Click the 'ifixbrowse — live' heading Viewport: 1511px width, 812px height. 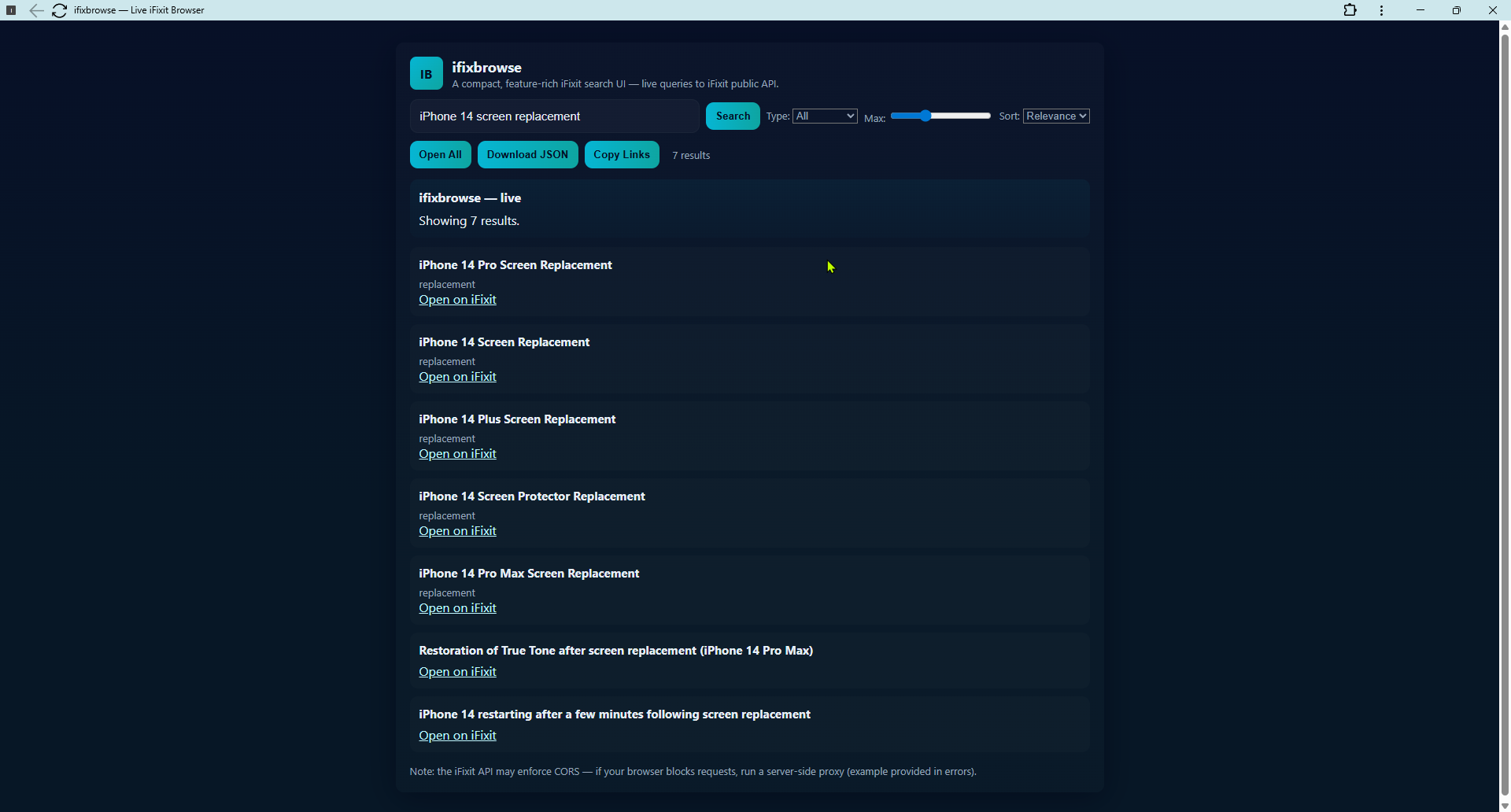coord(470,198)
